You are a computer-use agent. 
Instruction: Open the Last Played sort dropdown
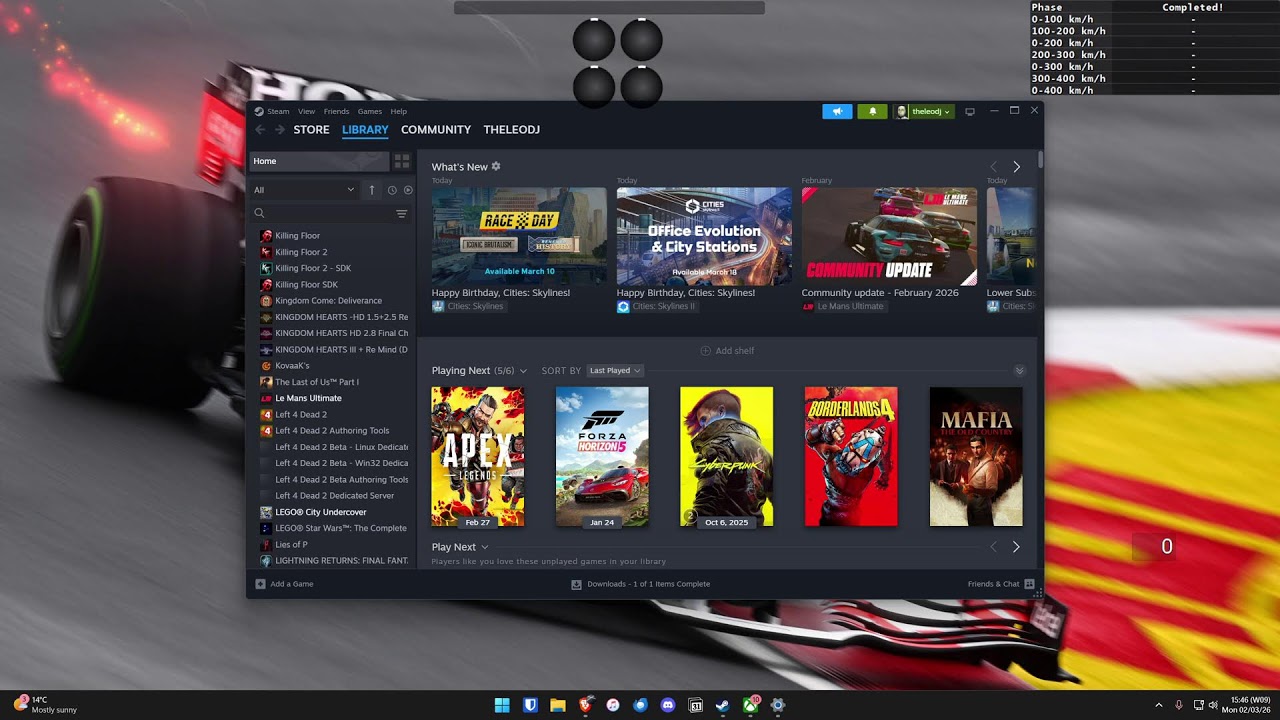pyautogui.click(x=615, y=371)
